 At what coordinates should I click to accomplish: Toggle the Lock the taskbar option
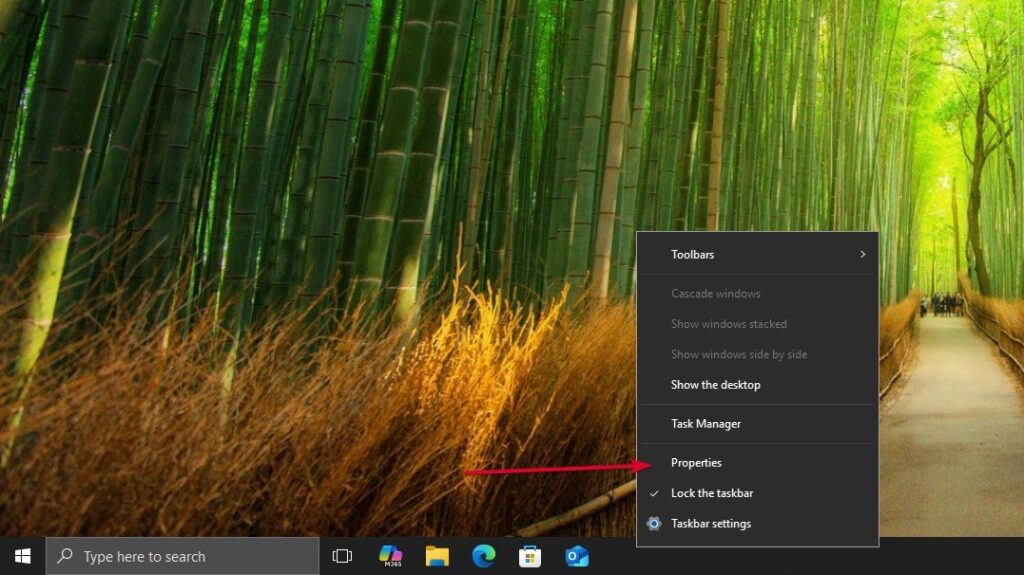712,493
